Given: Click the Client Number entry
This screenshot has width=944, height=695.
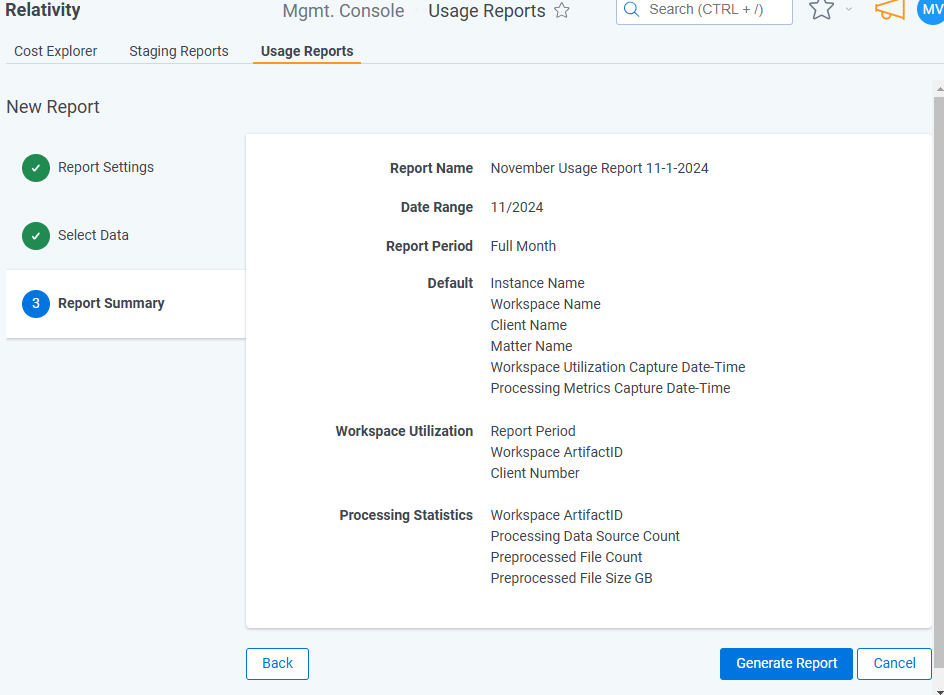Looking at the screenshot, I should pyautogui.click(x=535, y=473).
